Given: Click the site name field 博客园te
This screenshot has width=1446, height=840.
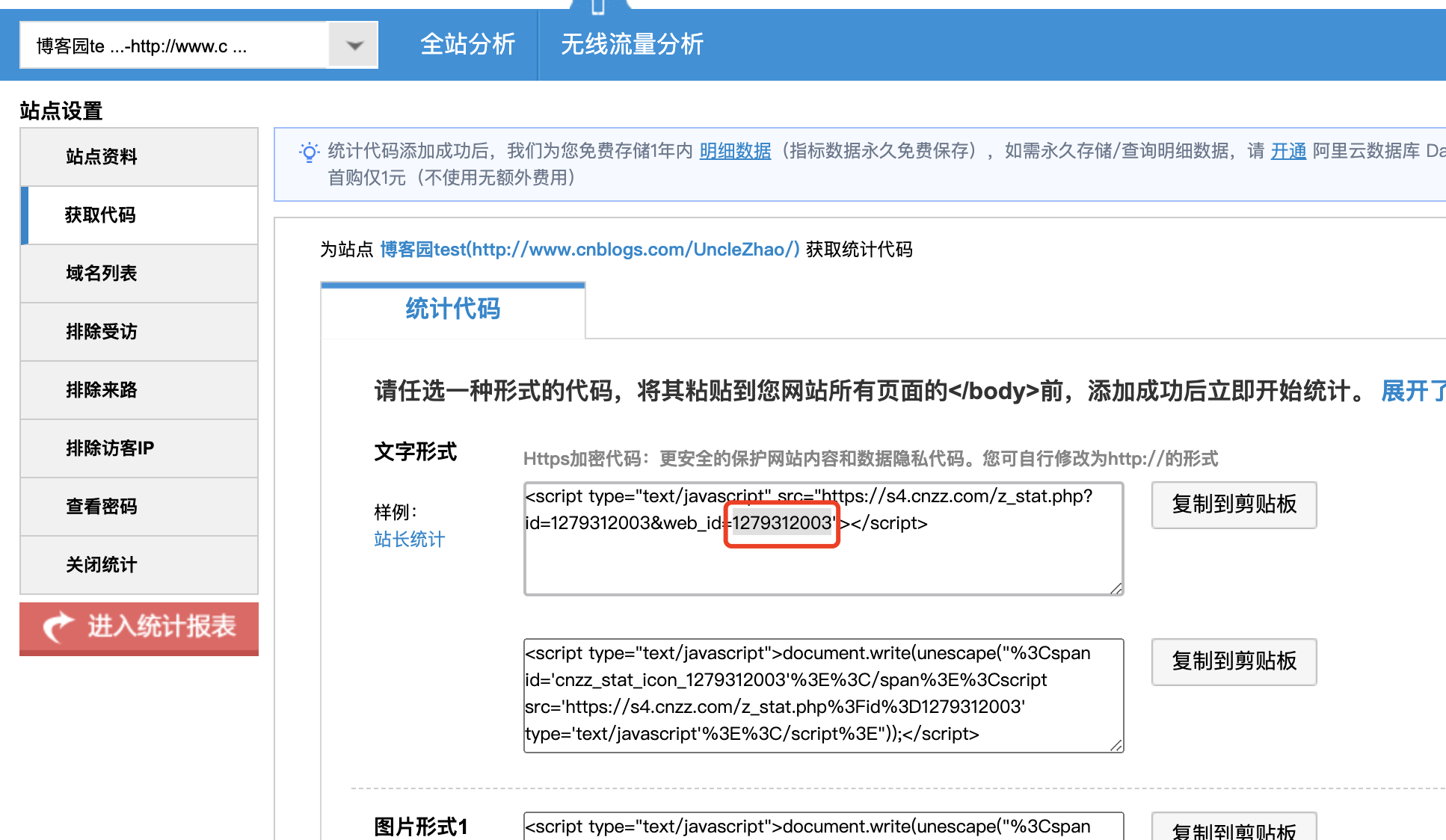Looking at the screenshot, I should point(175,46).
